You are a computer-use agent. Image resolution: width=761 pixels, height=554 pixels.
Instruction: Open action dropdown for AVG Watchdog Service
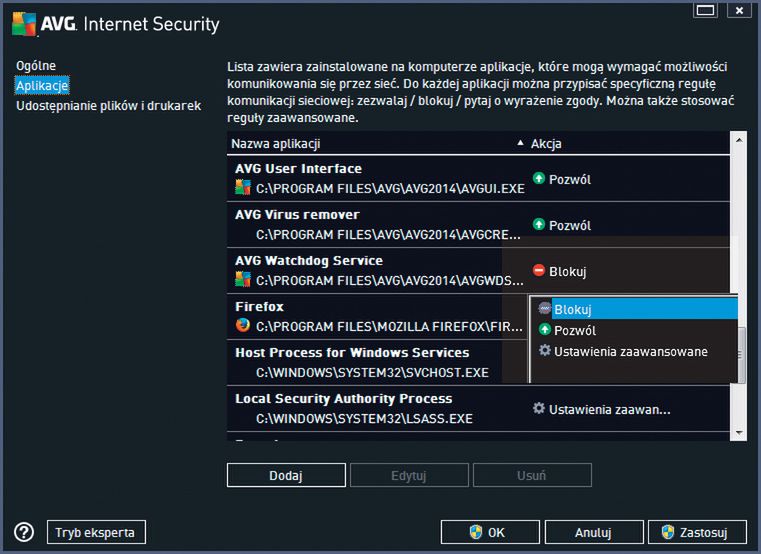(630, 271)
